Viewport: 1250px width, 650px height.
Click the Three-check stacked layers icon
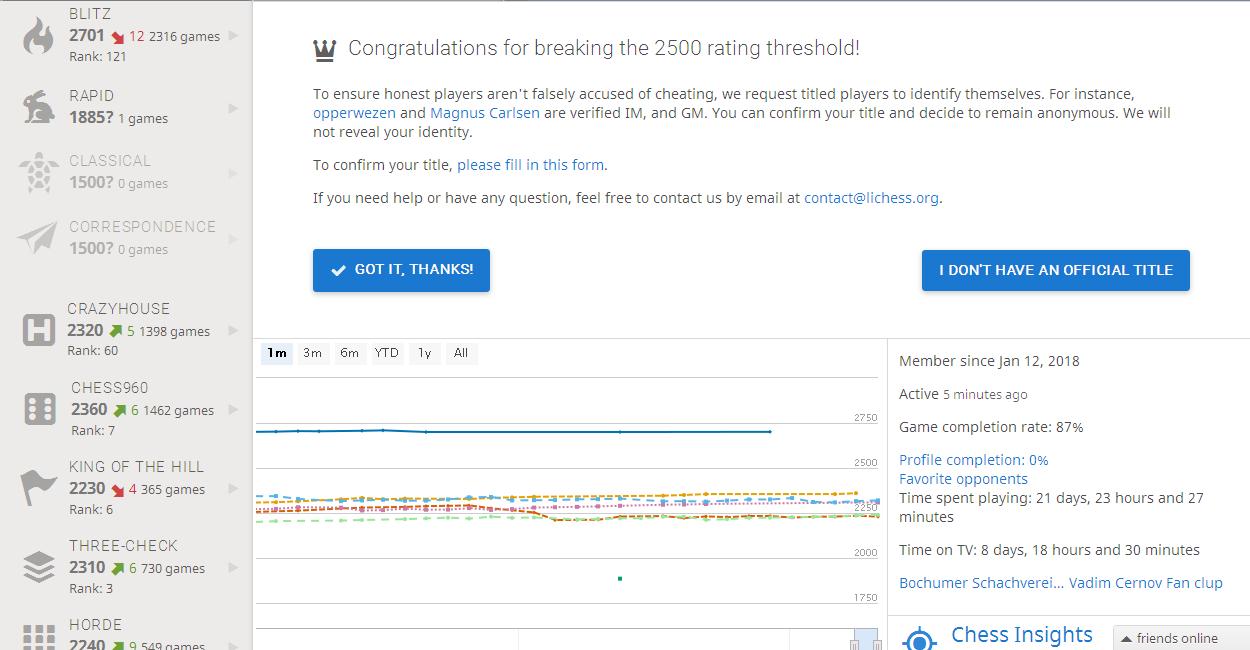click(38, 566)
